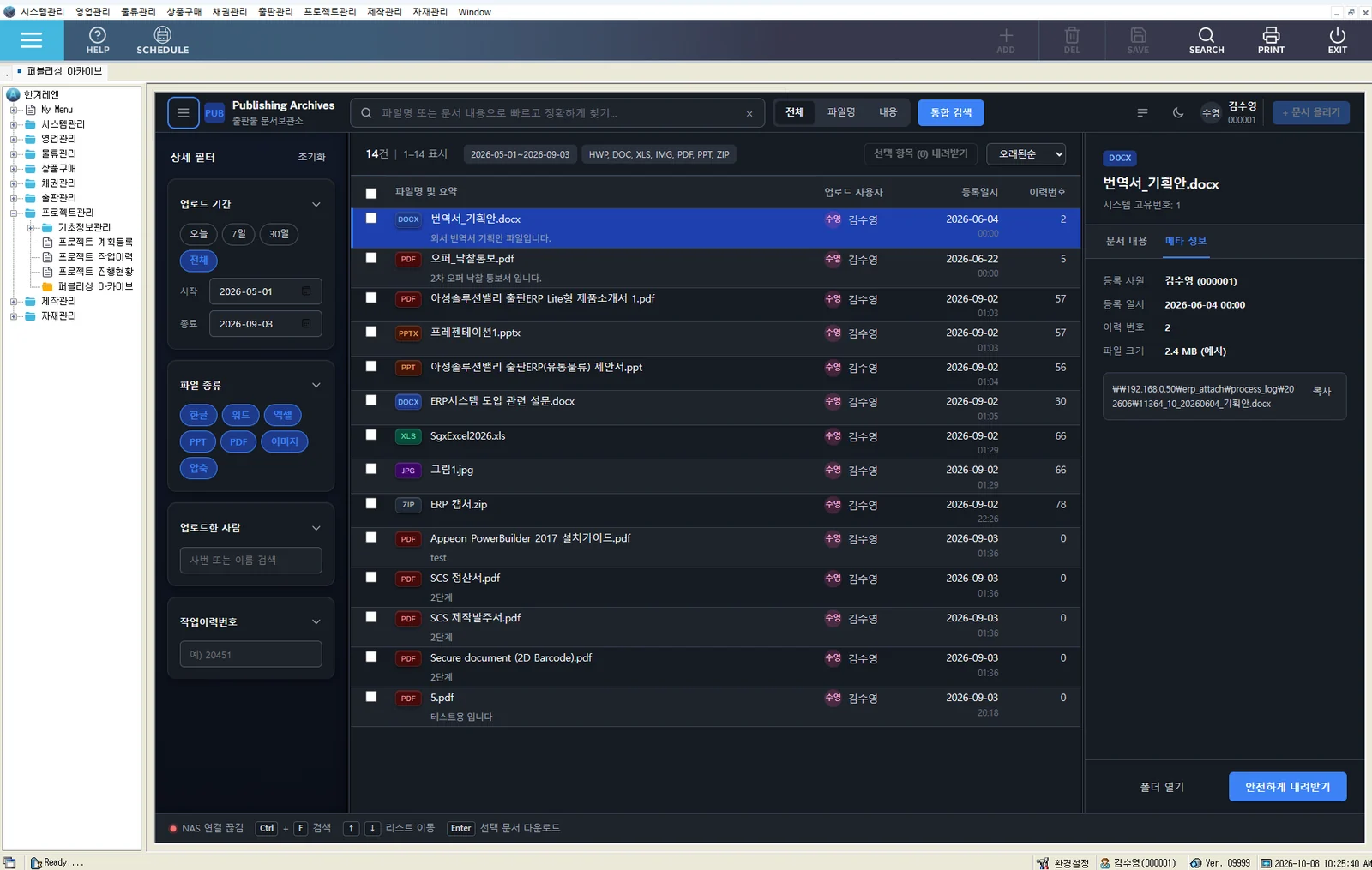Image resolution: width=1372 pixels, height=870 pixels.
Task: Collapse the 파일 종류 filter section
Action: click(316, 386)
